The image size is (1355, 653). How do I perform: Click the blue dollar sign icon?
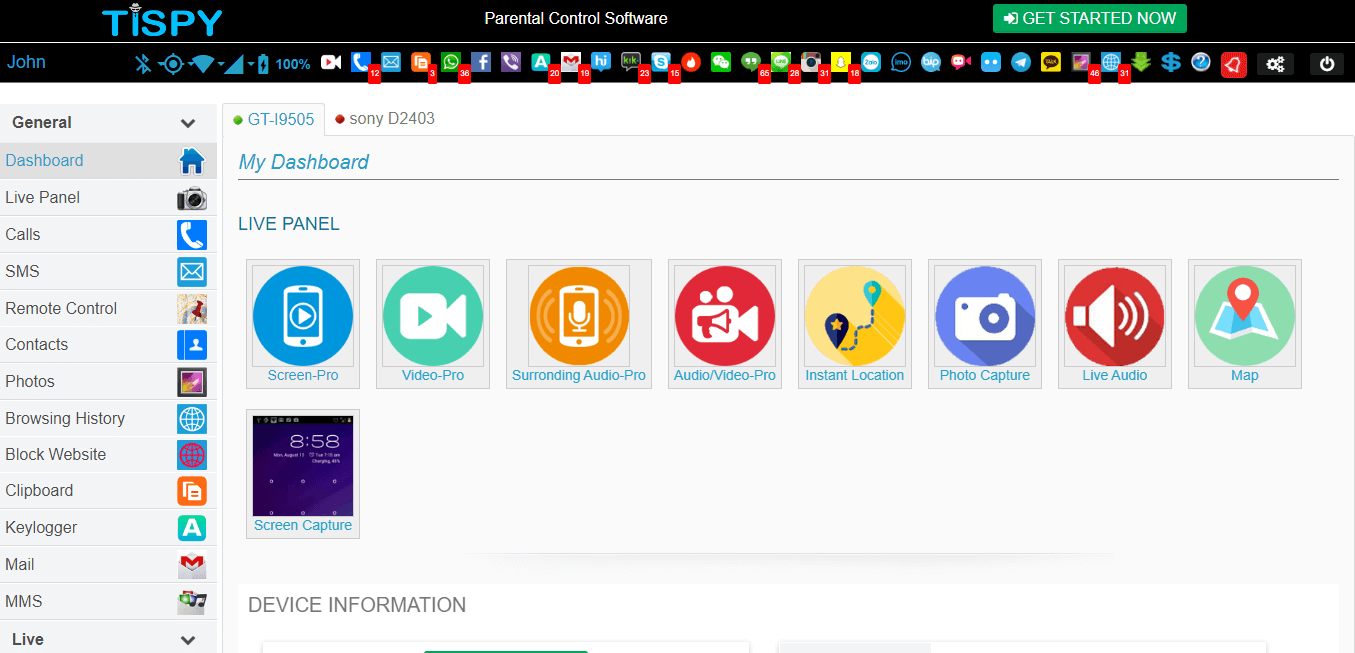click(x=1171, y=62)
